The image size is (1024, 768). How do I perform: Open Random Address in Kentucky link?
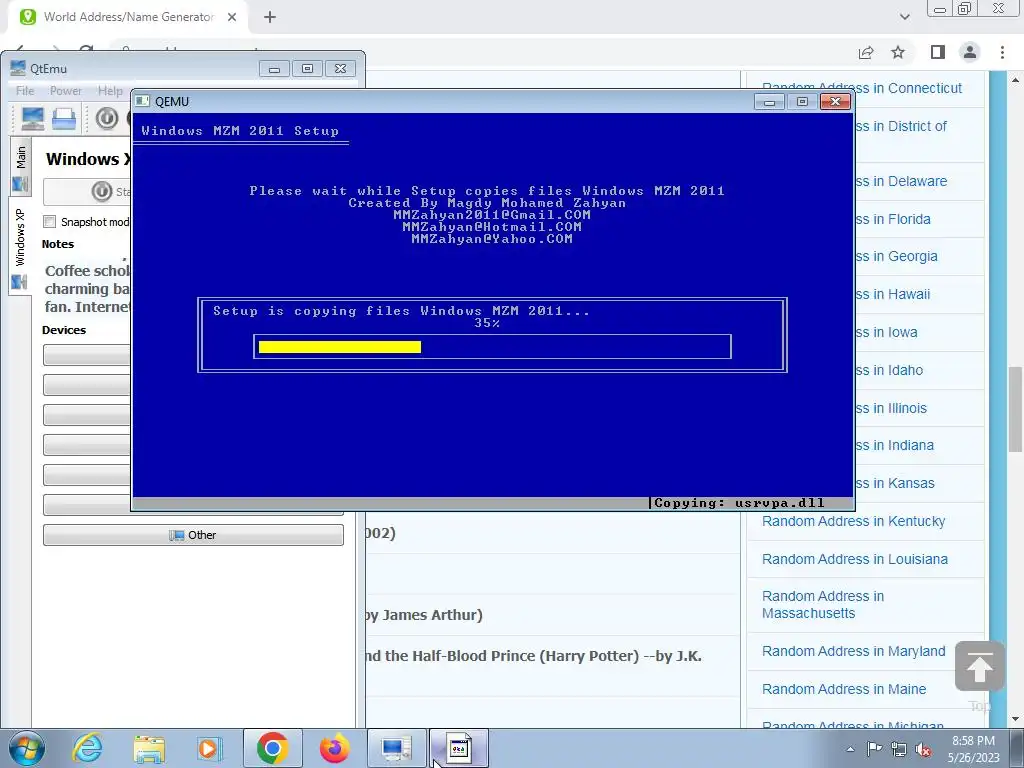pyautogui.click(x=854, y=521)
